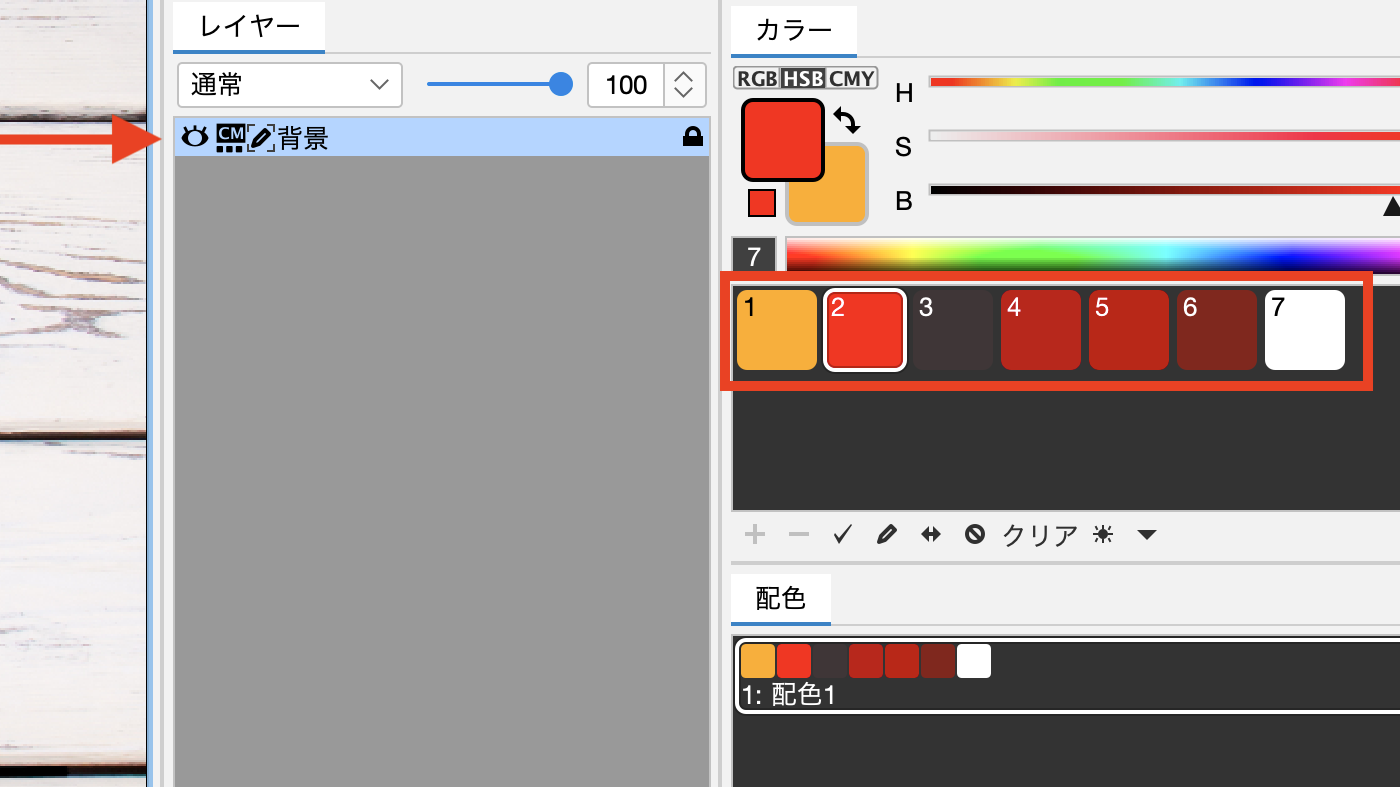Viewport: 1400px width, 787px height.
Task: Open palette options dropdown triangle
Action: tap(1147, 535)
